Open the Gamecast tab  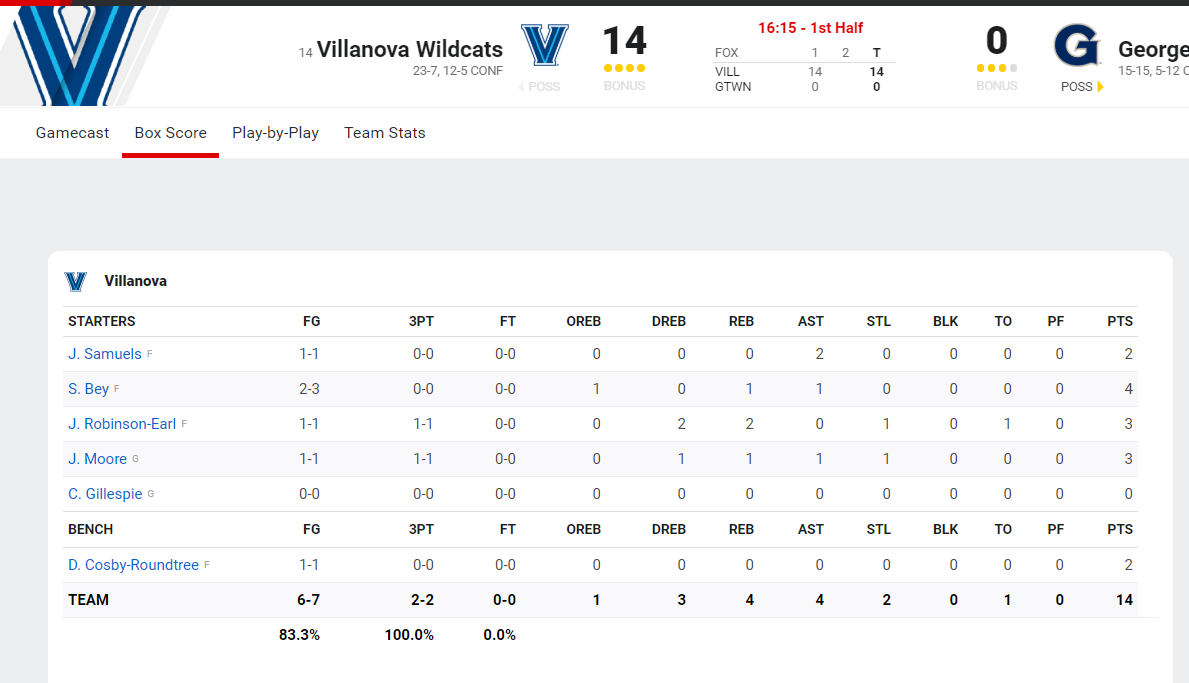[72, 133]
